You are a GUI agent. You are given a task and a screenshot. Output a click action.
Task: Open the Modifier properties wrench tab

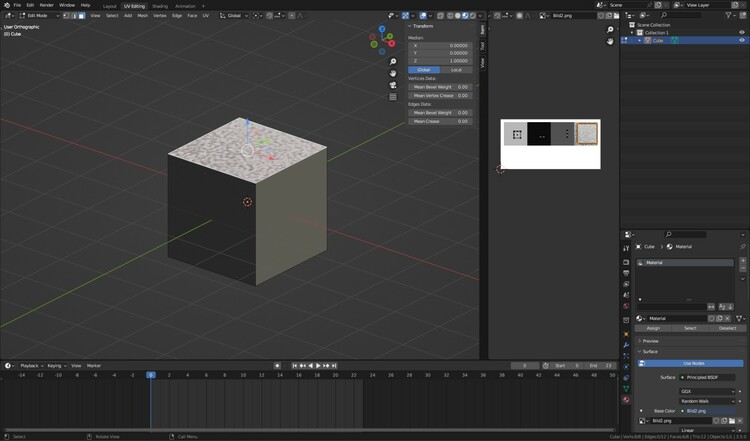click(626, 345)
